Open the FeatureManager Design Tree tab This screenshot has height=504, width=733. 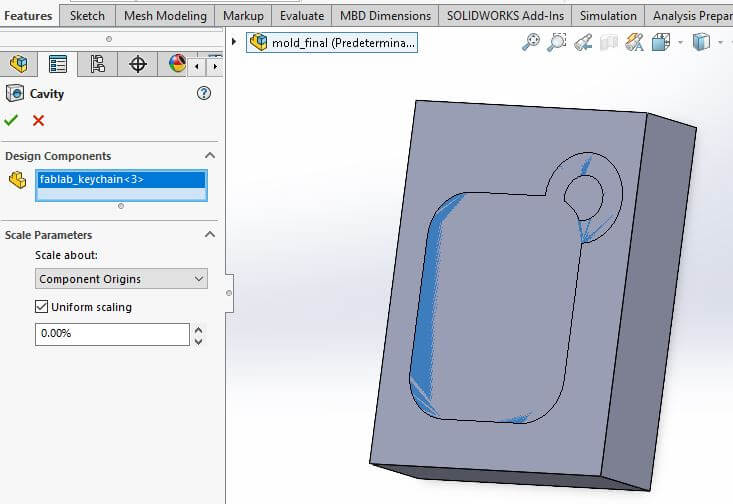18,64
